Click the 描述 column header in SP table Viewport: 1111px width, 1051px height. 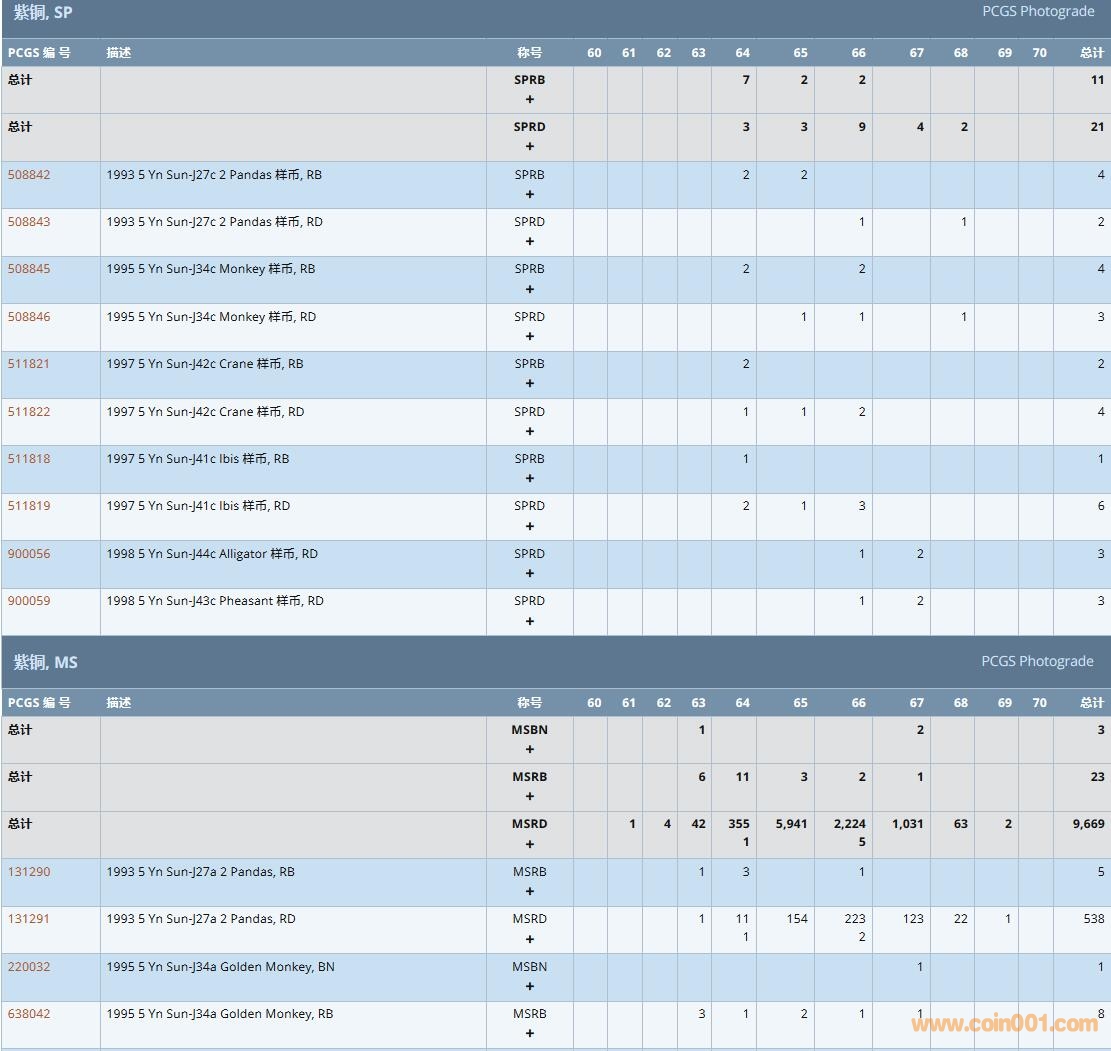[119, 53]
